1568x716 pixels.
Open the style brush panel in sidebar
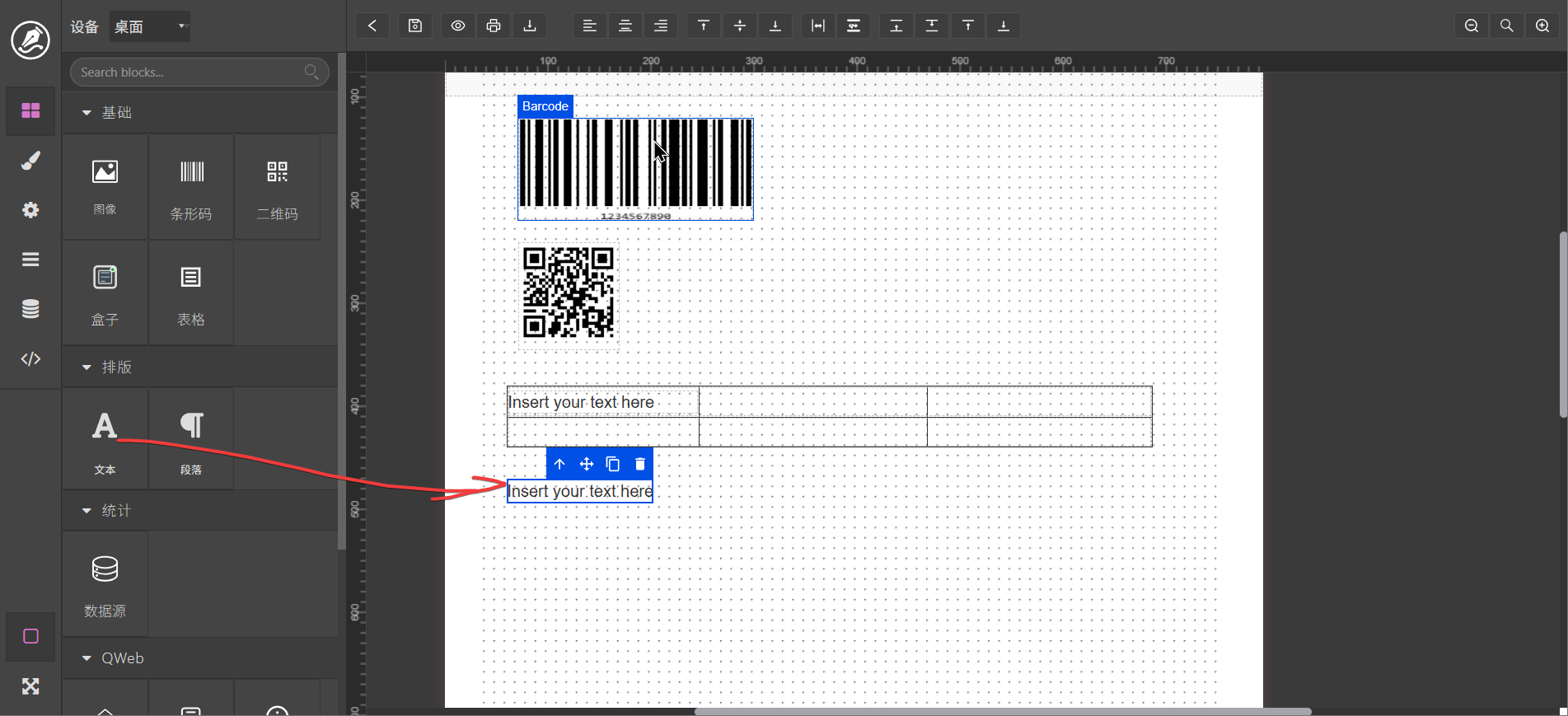pyautogui.click(x=30, y=161)
